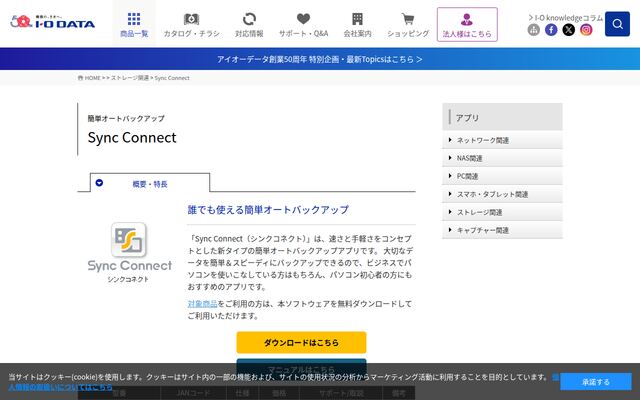Open the 50周年 特別企画 Topics banner
Viewport: 640px width, 400px height.
coord(320,59)
